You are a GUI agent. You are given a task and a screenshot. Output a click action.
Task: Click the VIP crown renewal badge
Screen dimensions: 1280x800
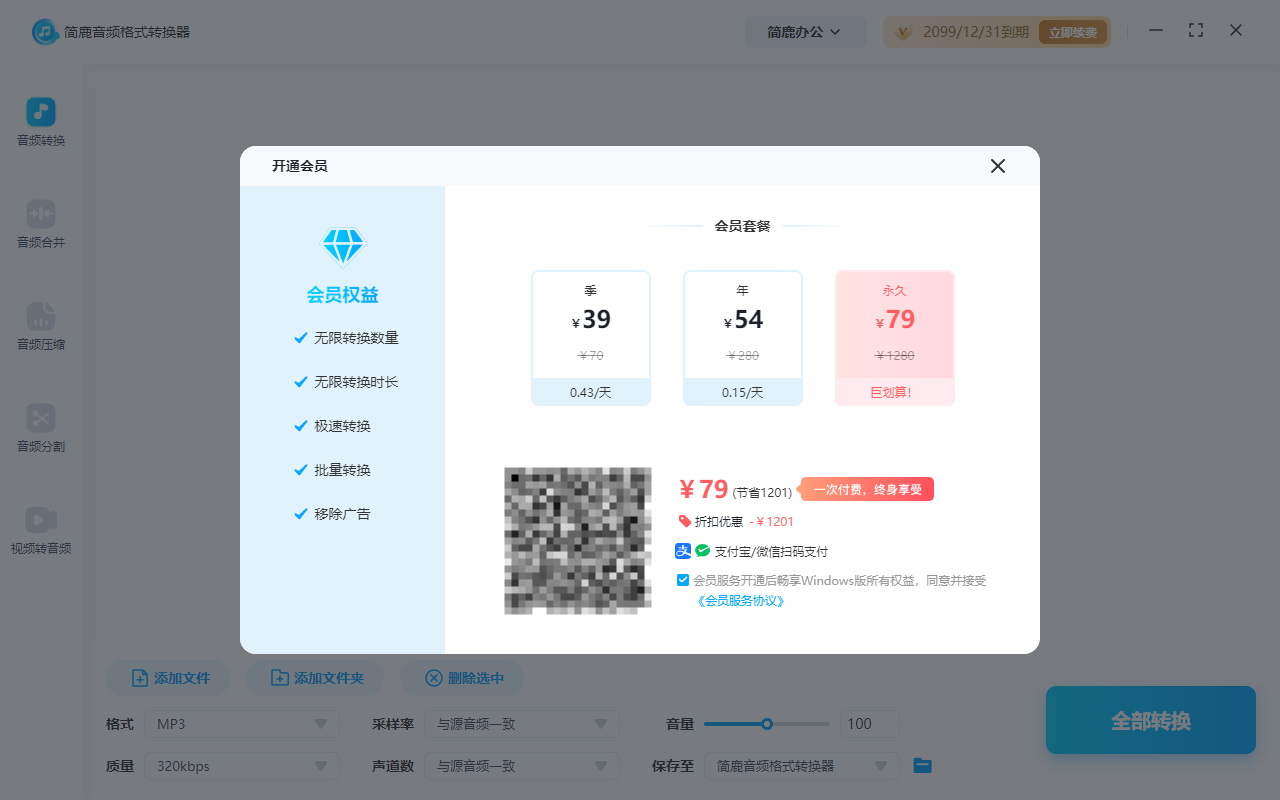point(903,31)
